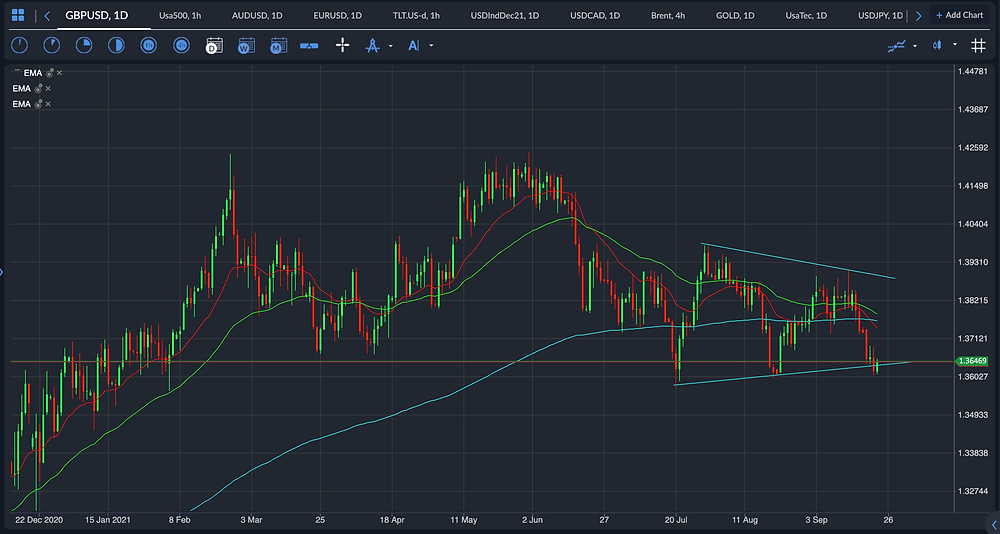Image resolution: width=1000 pixels, height=534 pixels.
Task: Click the 20 Jul date label
Action: 677,518
